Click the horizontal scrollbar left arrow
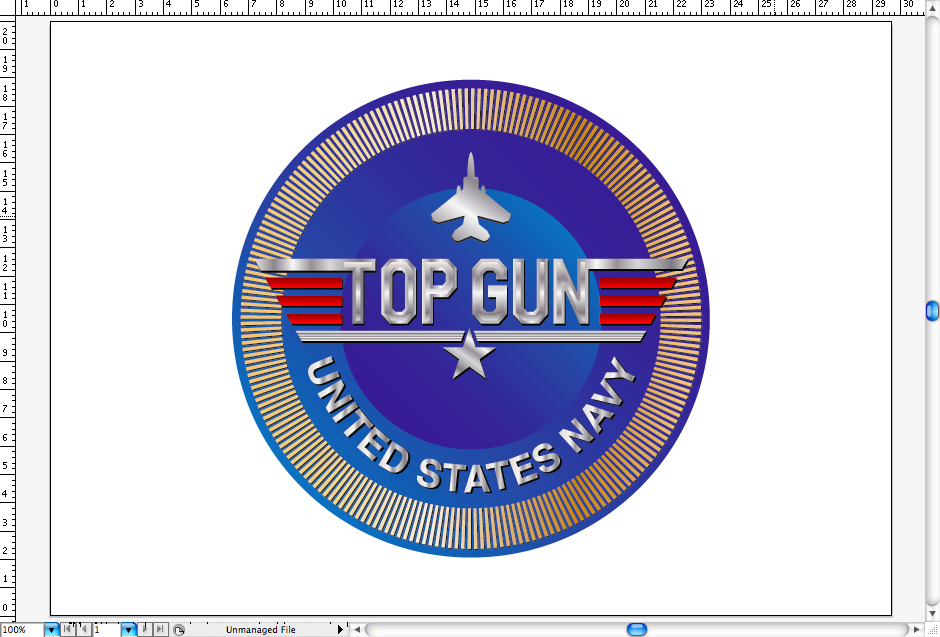Screen dimensions: 940x637 [x=357, y=630]
